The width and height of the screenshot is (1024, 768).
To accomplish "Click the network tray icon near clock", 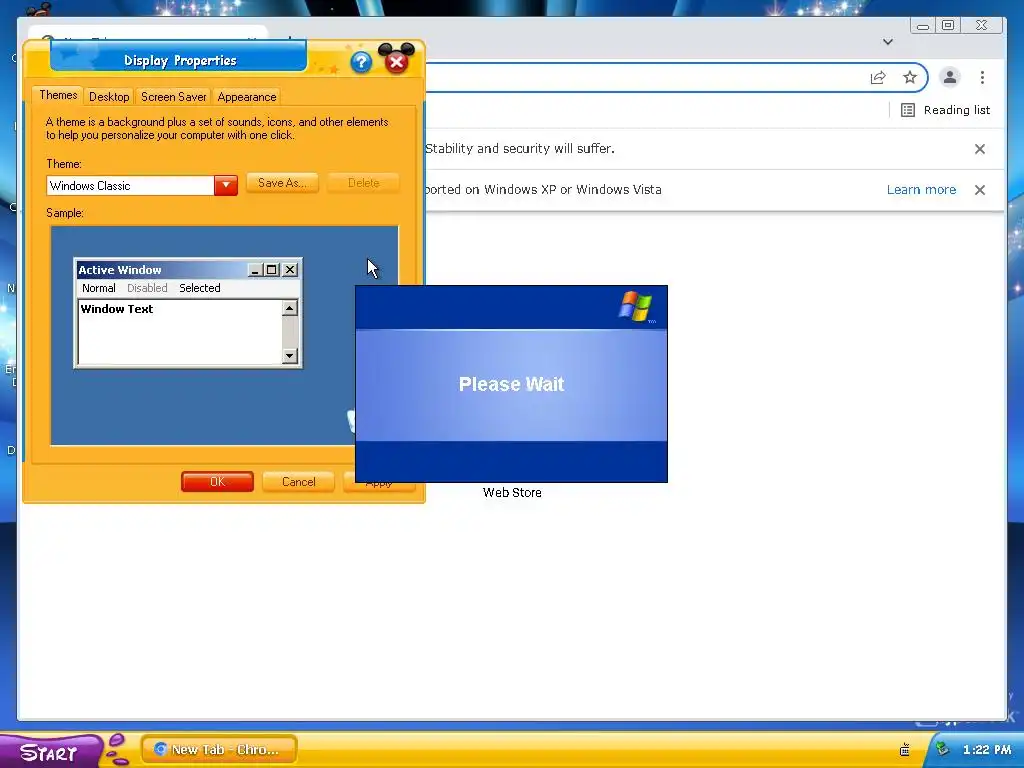I will 942,748.
